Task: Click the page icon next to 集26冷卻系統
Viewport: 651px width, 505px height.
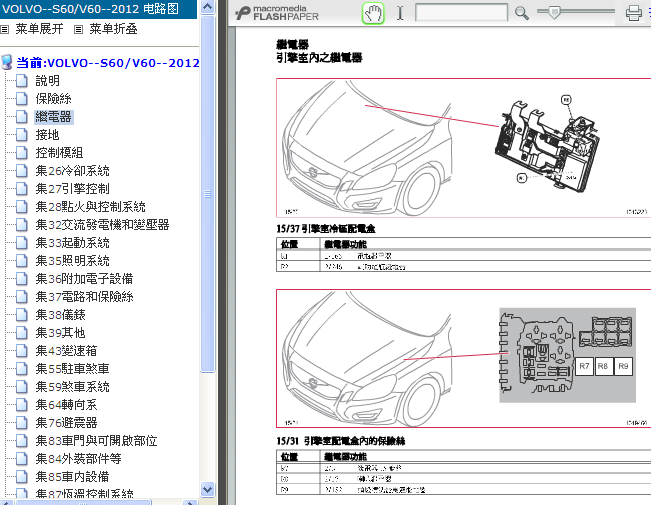Action: 22,171
